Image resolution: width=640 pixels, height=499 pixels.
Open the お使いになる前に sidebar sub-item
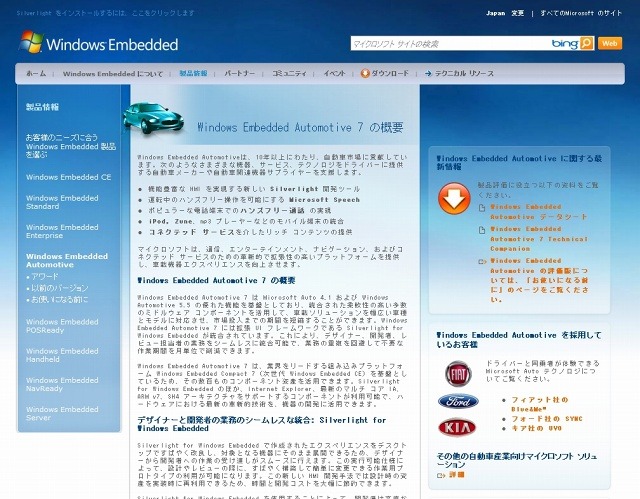tap(60, 299)
